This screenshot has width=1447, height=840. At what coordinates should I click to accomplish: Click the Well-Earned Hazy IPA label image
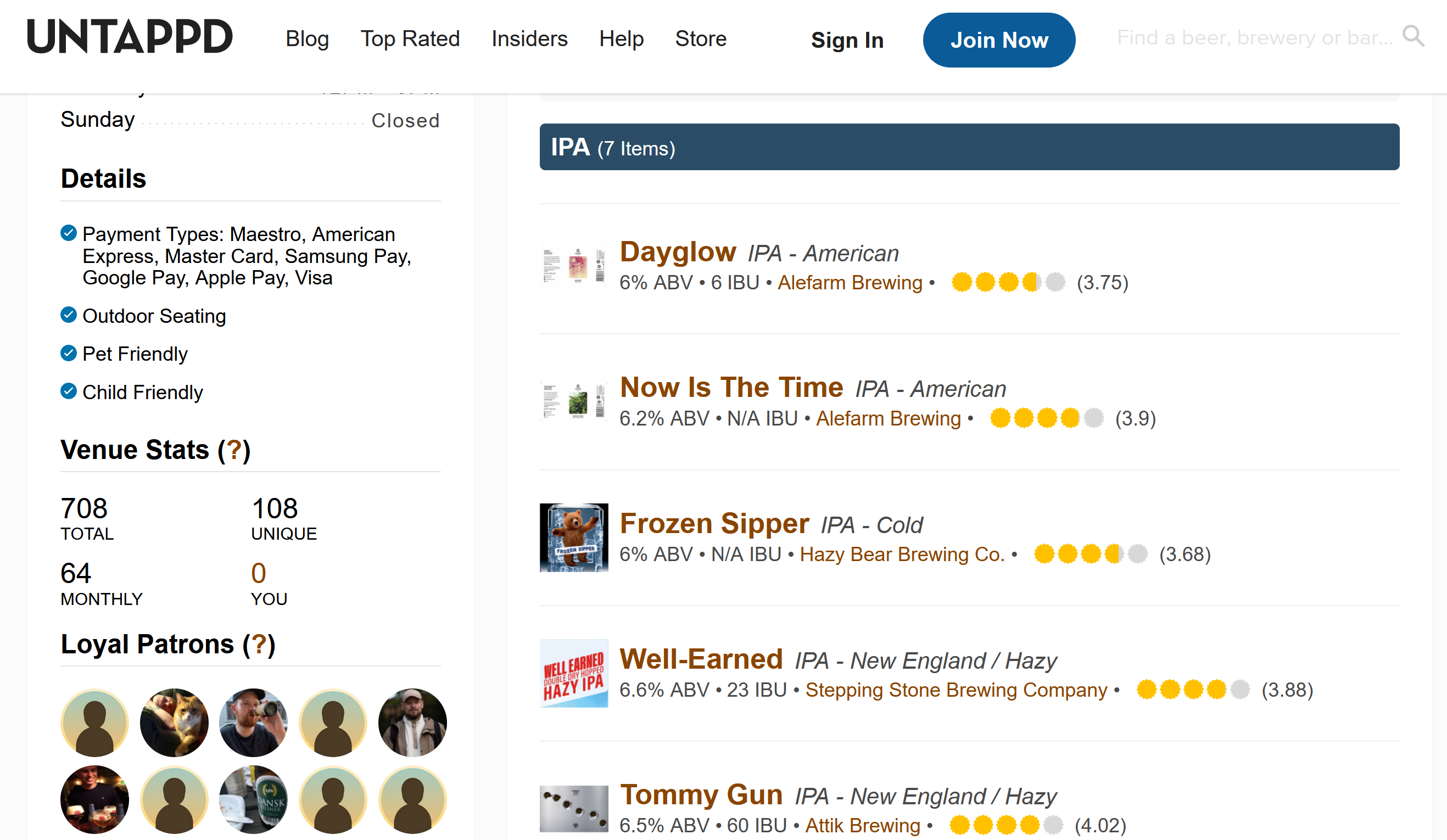[x=574, y=674]
